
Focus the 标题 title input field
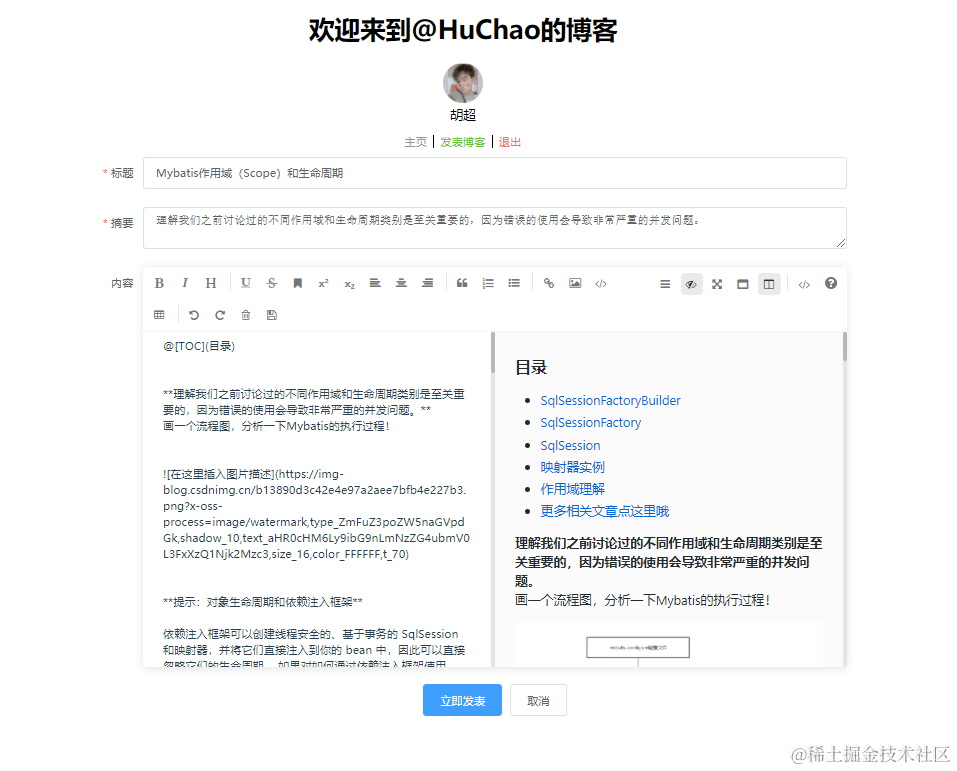[494, 173]
